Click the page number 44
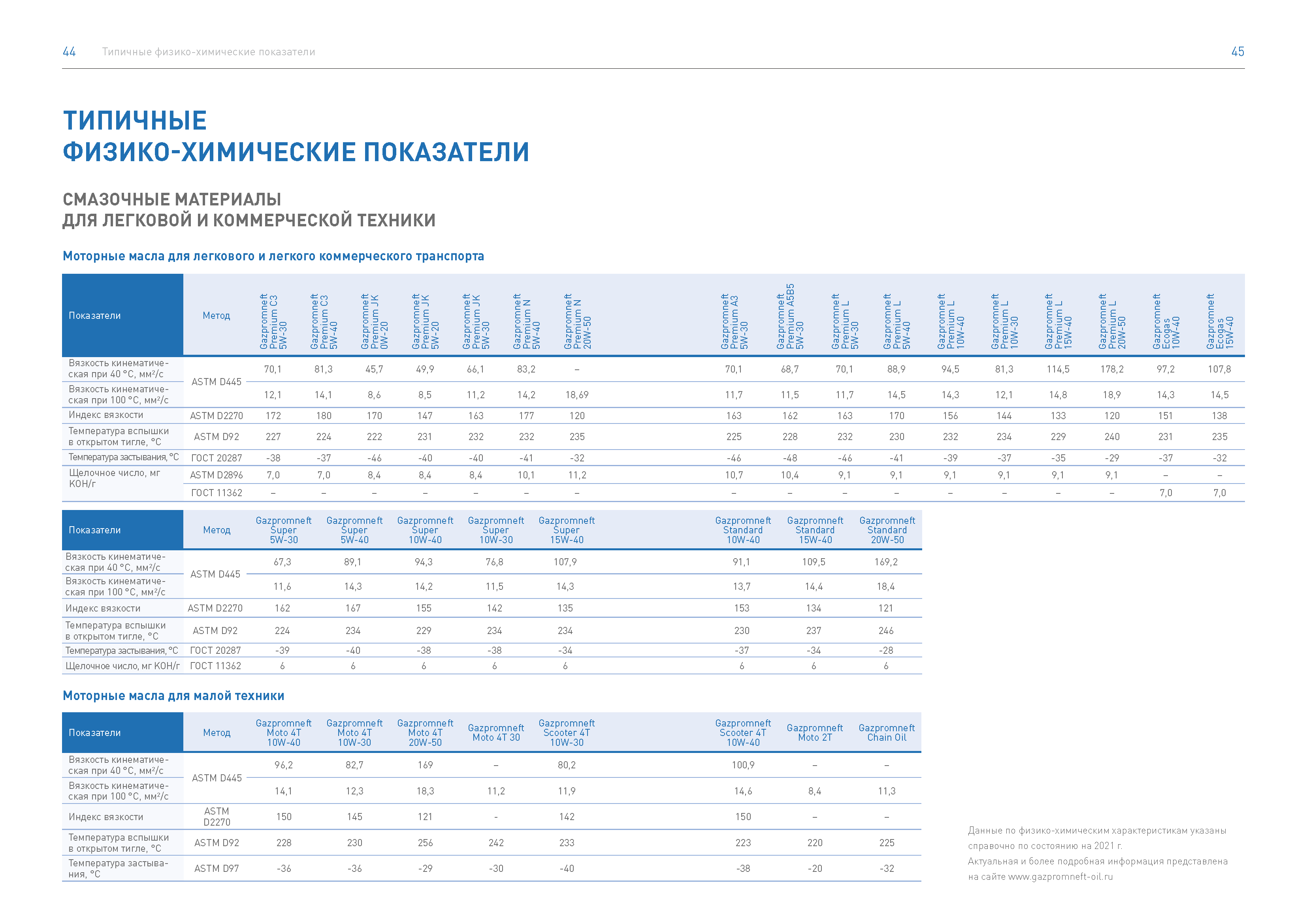The width and height of the screenshot is (1307, 924). 69,52
